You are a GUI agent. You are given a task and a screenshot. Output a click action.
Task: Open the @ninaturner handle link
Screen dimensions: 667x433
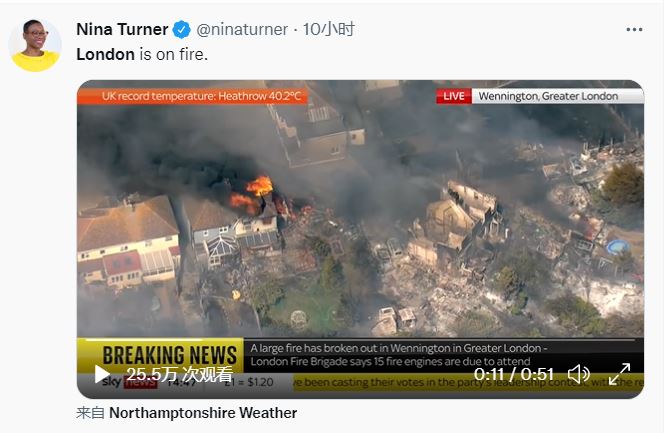pyautogui.click(x=242, y=29)
